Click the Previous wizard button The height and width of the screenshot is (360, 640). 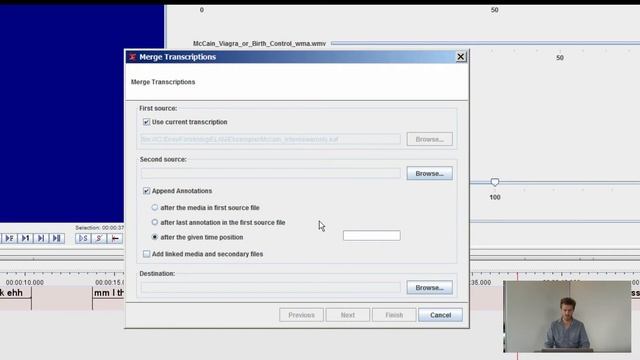(301, 315)
